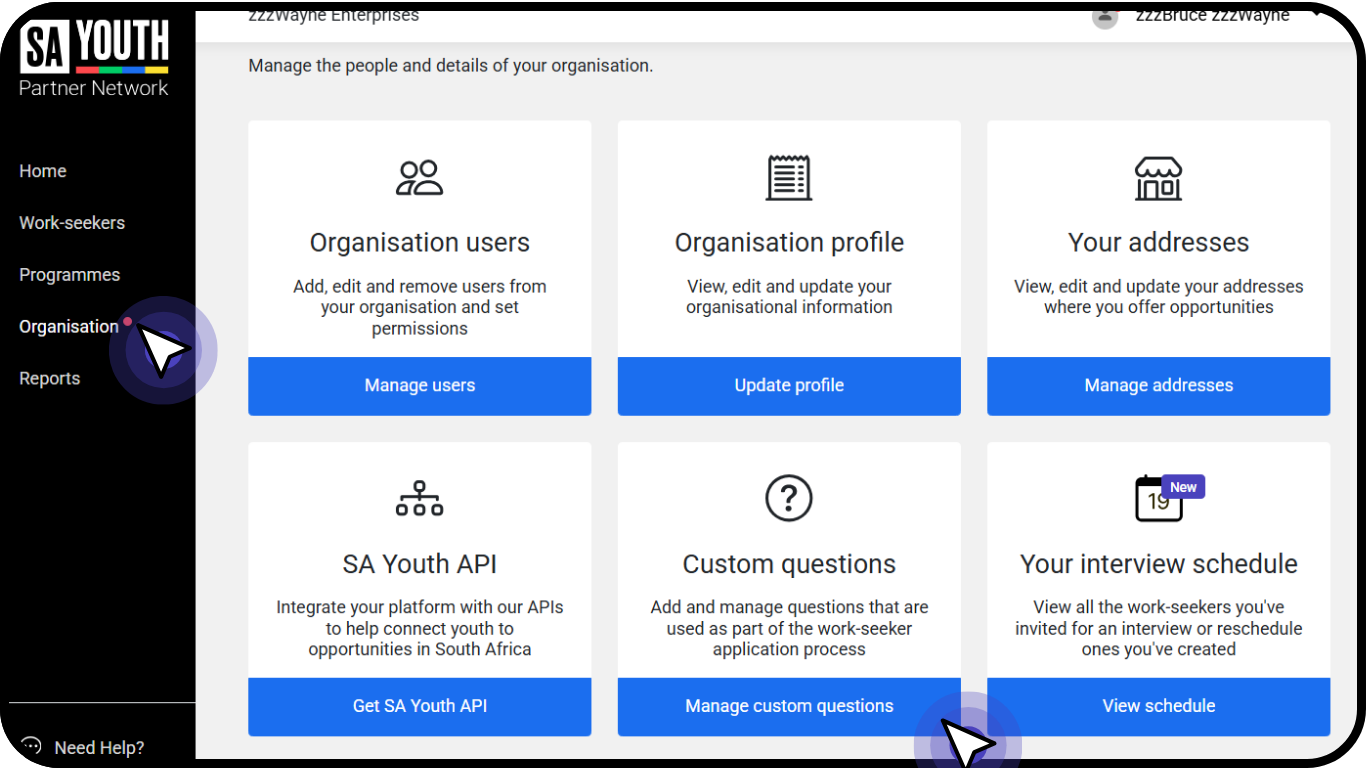This screenshot has height=768, width=1366.
Task: Click the Organisation users people icon
Action: click(x=419, y=177)
